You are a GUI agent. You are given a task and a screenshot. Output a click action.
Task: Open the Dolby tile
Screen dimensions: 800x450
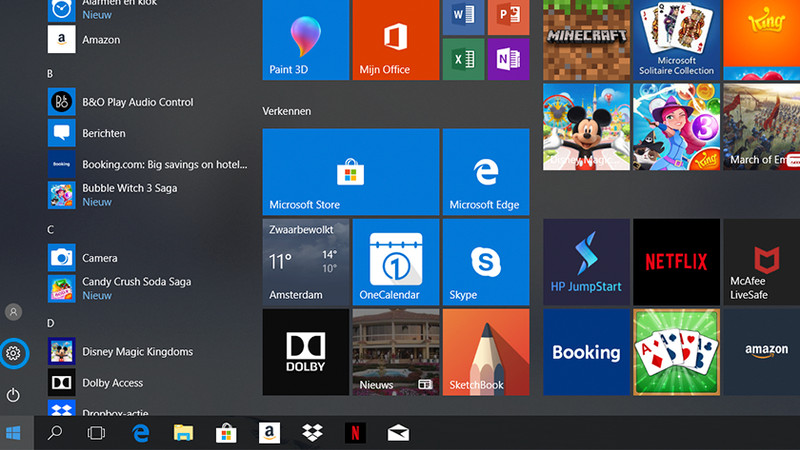306,352
